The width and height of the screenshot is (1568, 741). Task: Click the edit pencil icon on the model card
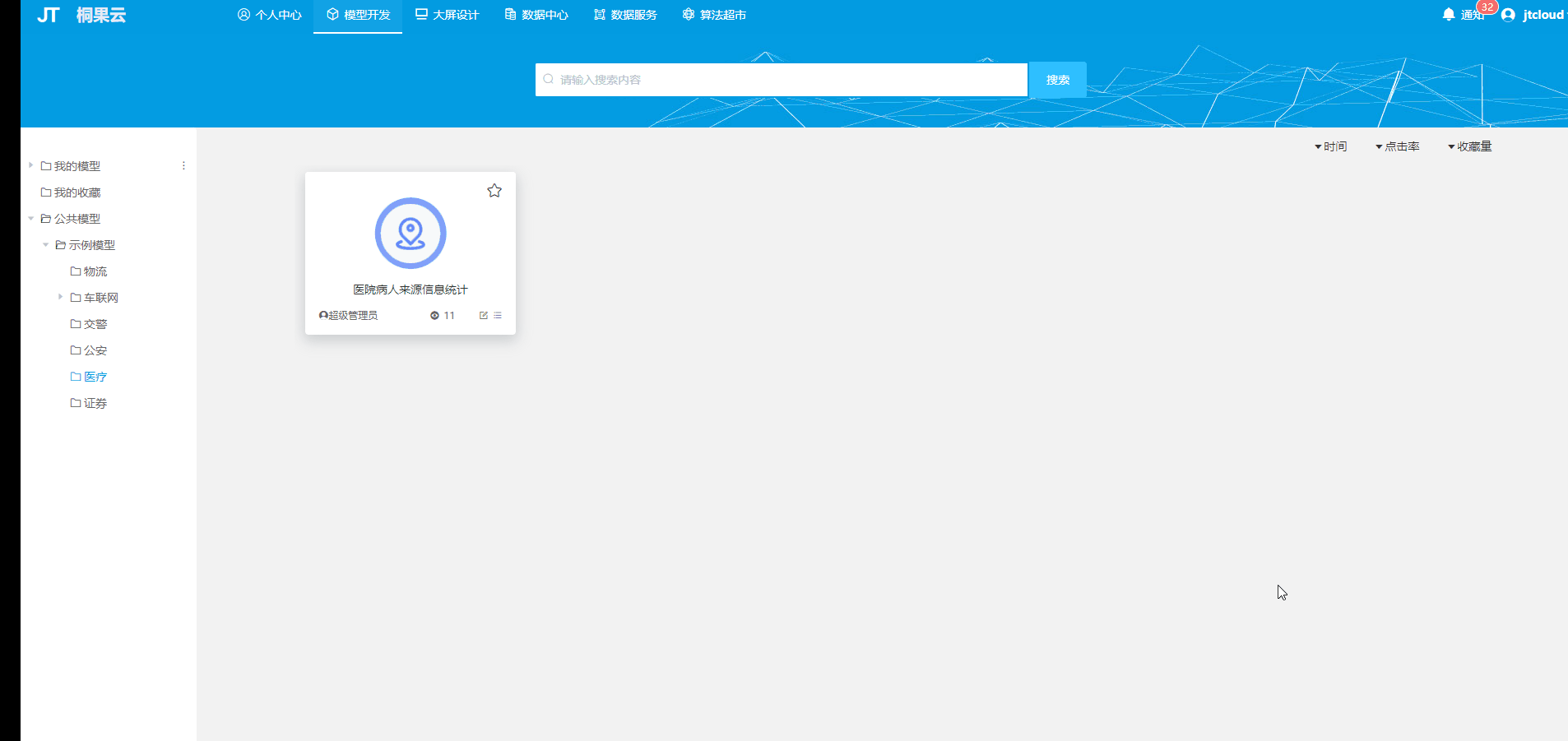coord(484,315)
